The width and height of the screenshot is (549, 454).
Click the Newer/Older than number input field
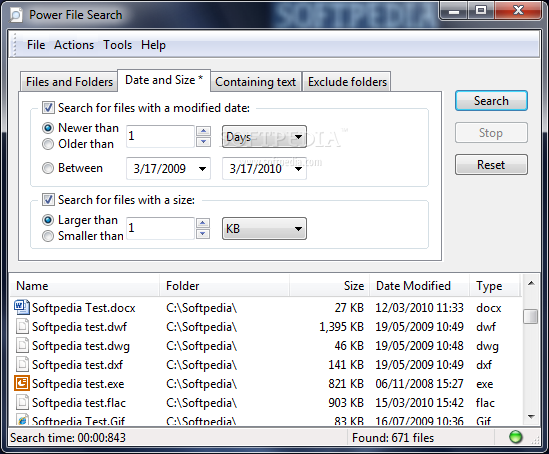(x=160, y=137)
